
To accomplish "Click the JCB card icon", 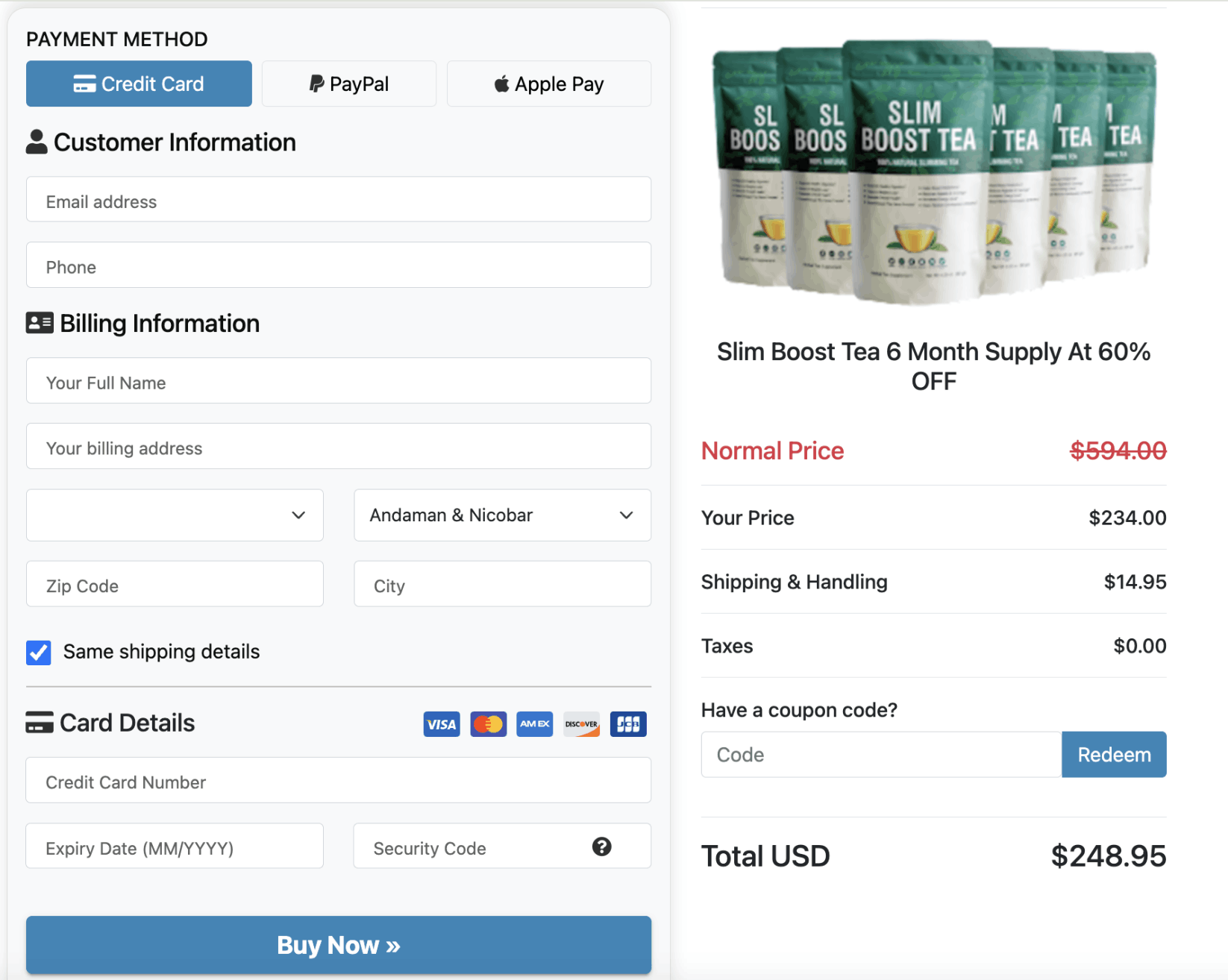I will click(627, 723).
